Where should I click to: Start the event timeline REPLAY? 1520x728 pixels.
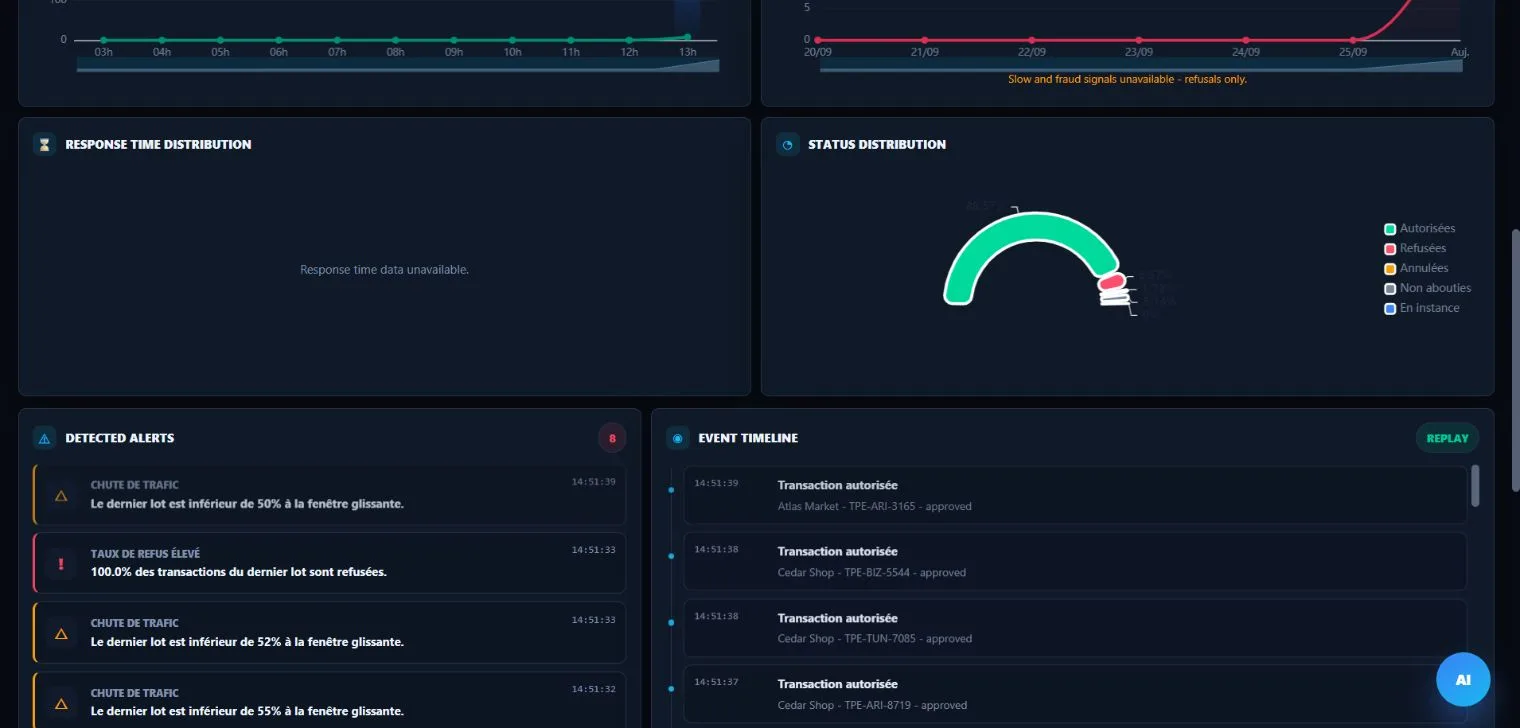pyautogui.click(x=1447, y=438)
